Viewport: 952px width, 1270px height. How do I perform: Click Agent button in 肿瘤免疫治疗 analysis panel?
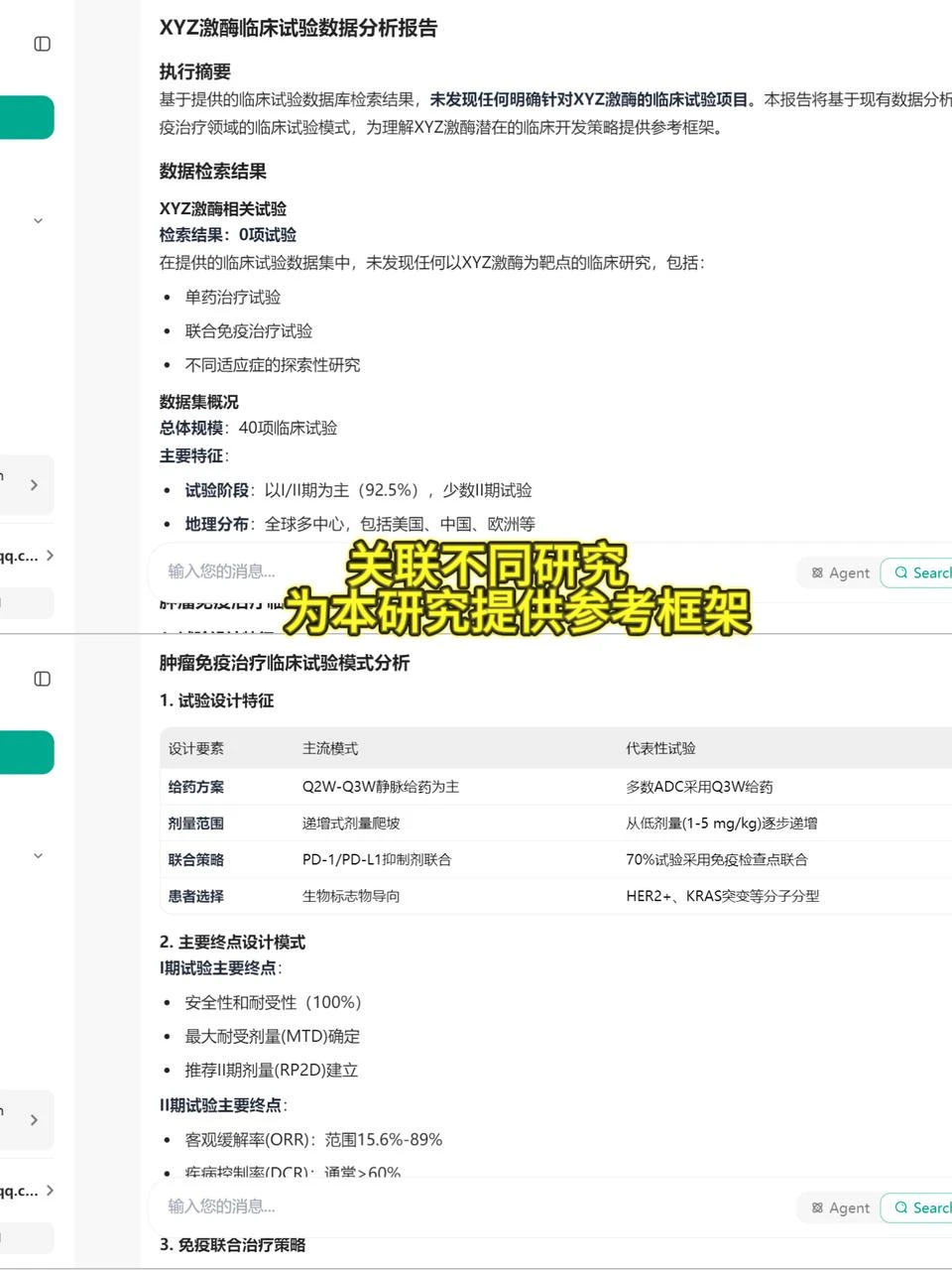click(840, 1207)
